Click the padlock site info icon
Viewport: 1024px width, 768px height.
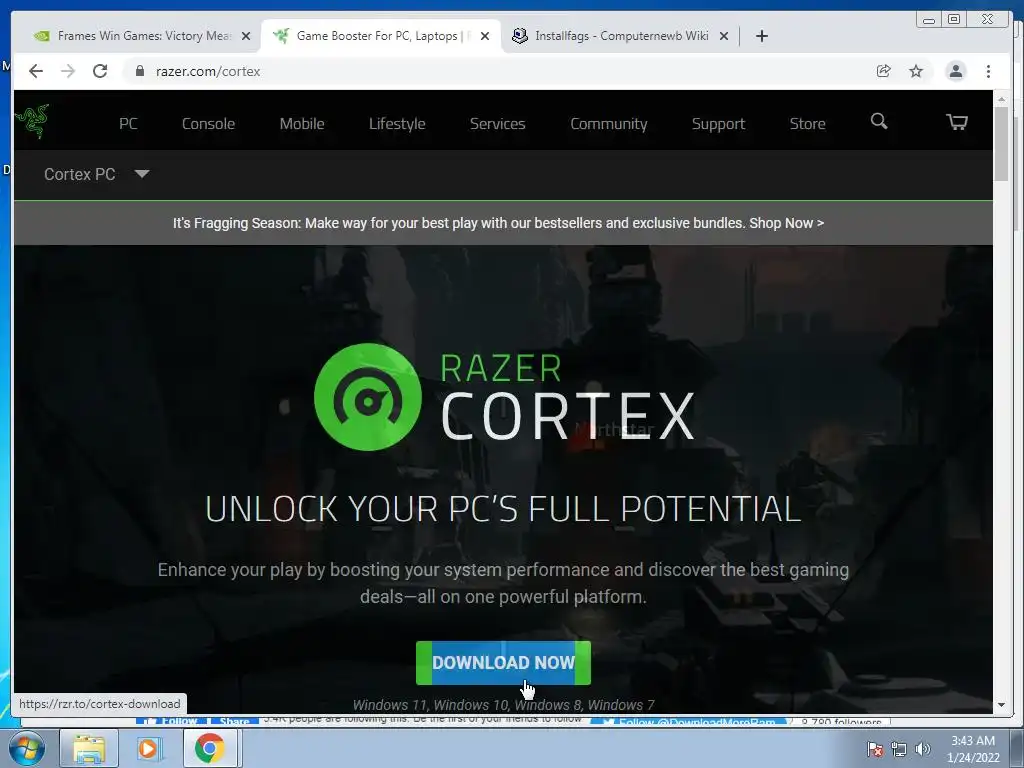pos(140,71)
